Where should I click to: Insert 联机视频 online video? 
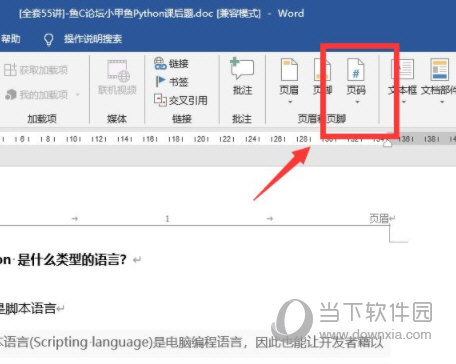click(117, 77)
